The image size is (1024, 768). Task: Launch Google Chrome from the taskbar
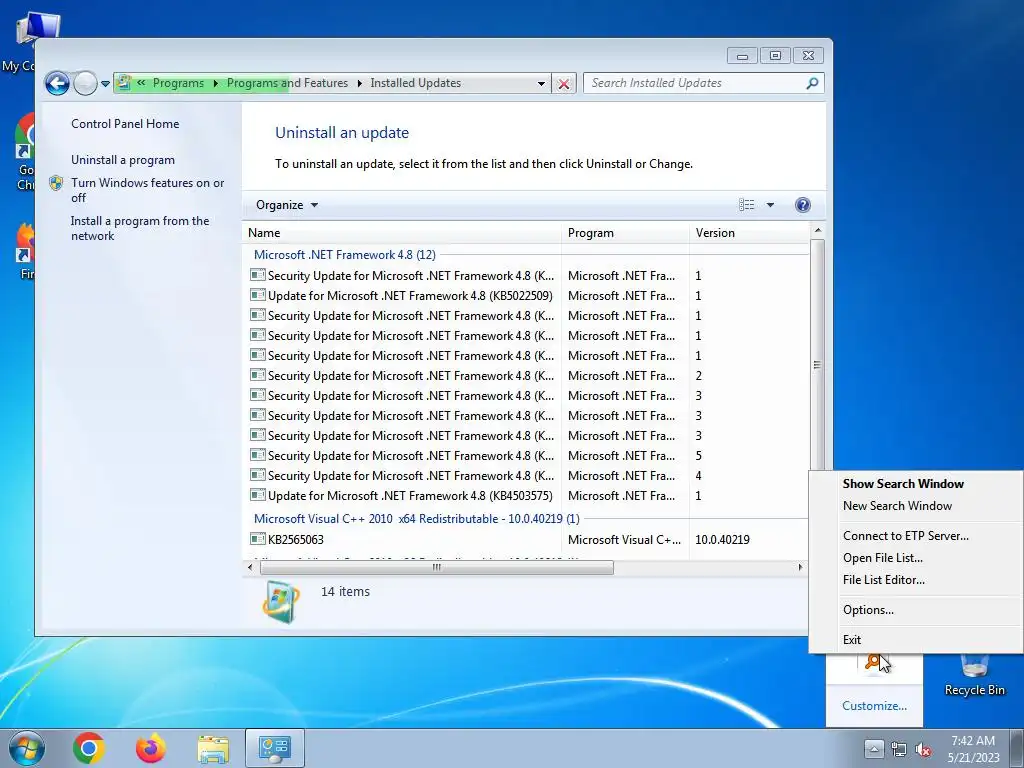click(x=89, y=748)
